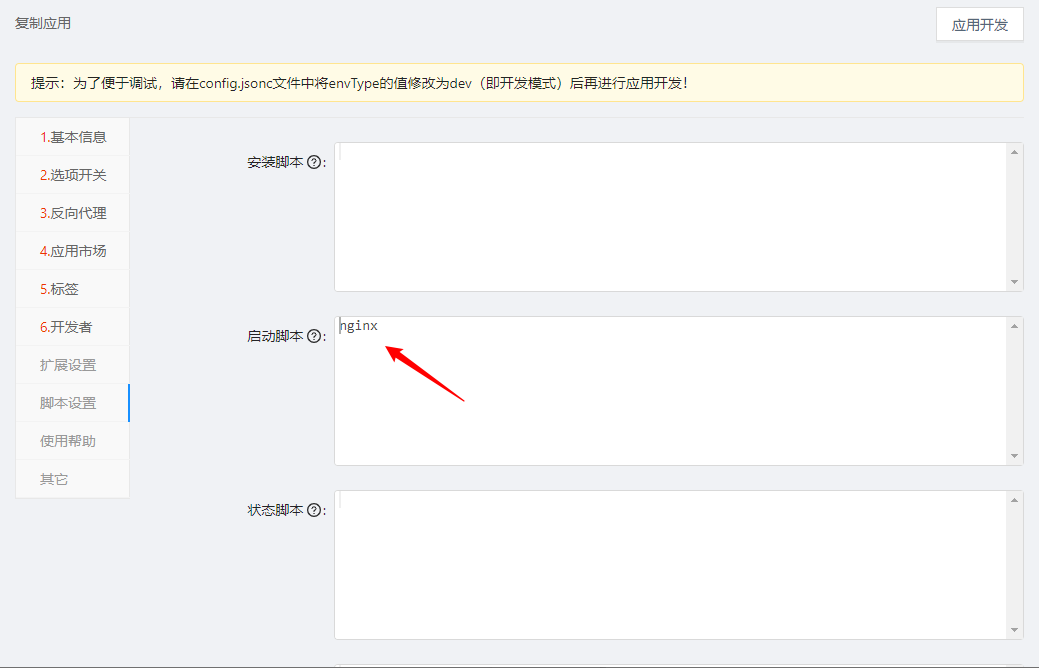Click help icon beside 状态脚本 label
The height and width of the screenshot is (668, 1039).
[x=314, y=510]
